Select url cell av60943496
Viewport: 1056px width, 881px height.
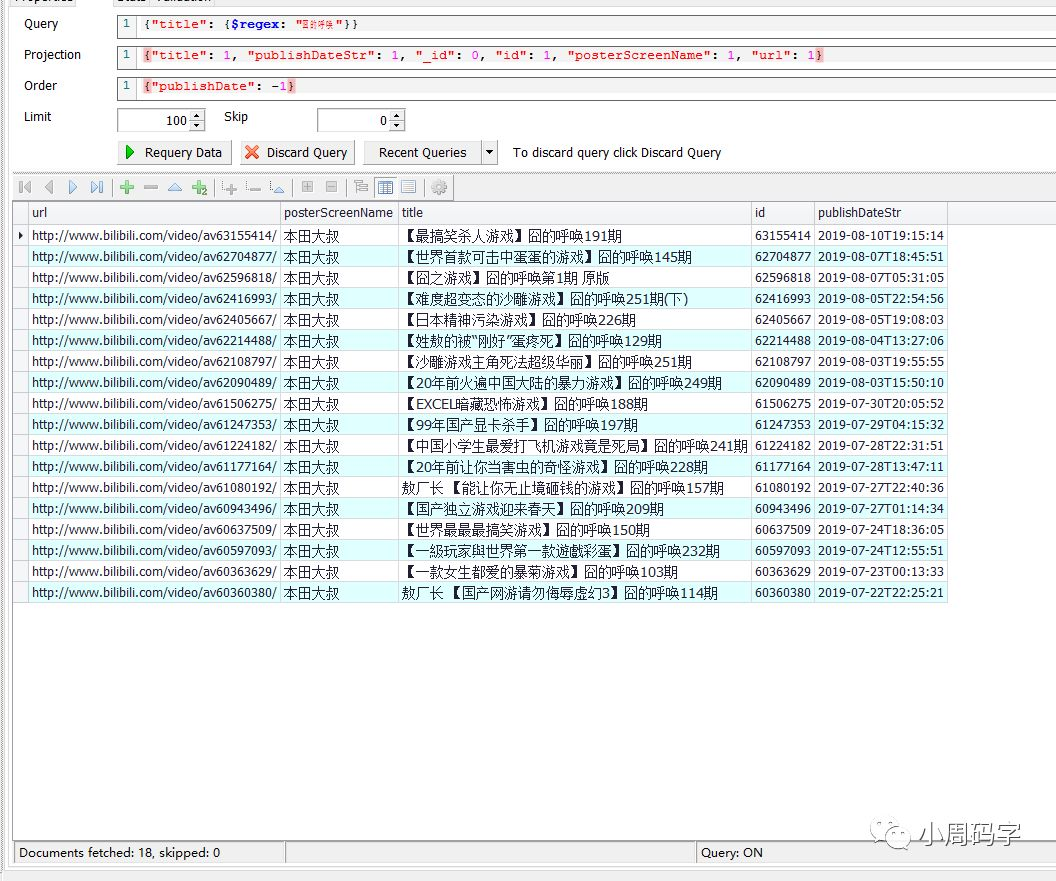tap(154, 509)
